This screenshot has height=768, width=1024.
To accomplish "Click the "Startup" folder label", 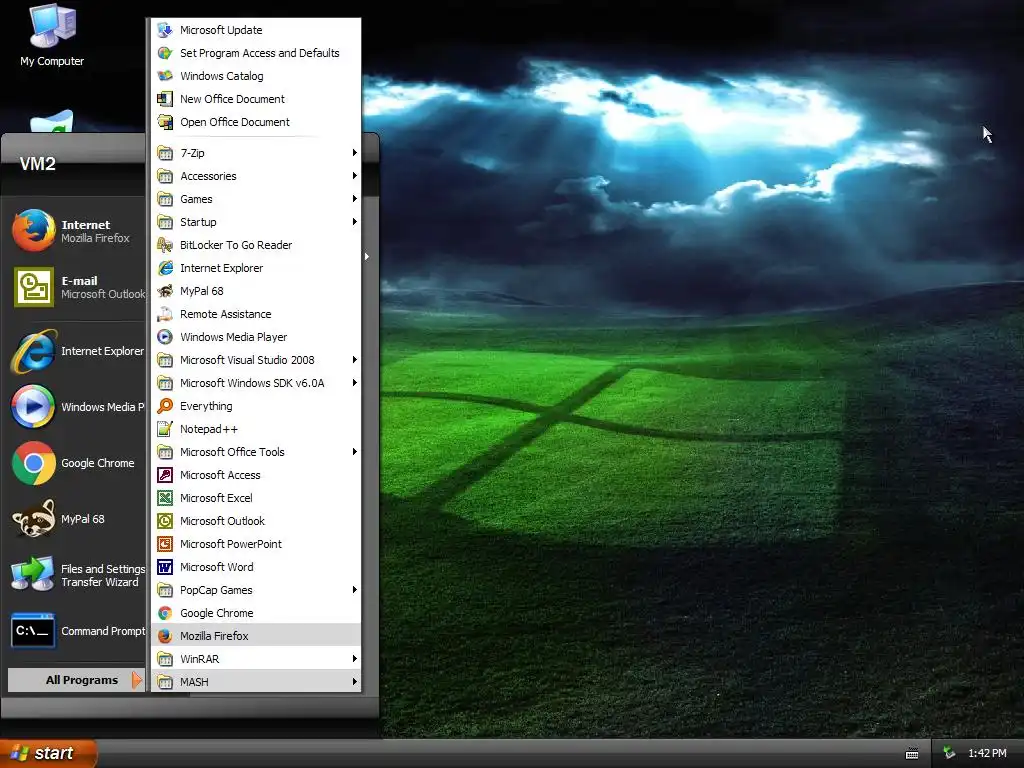I will 198,222.
